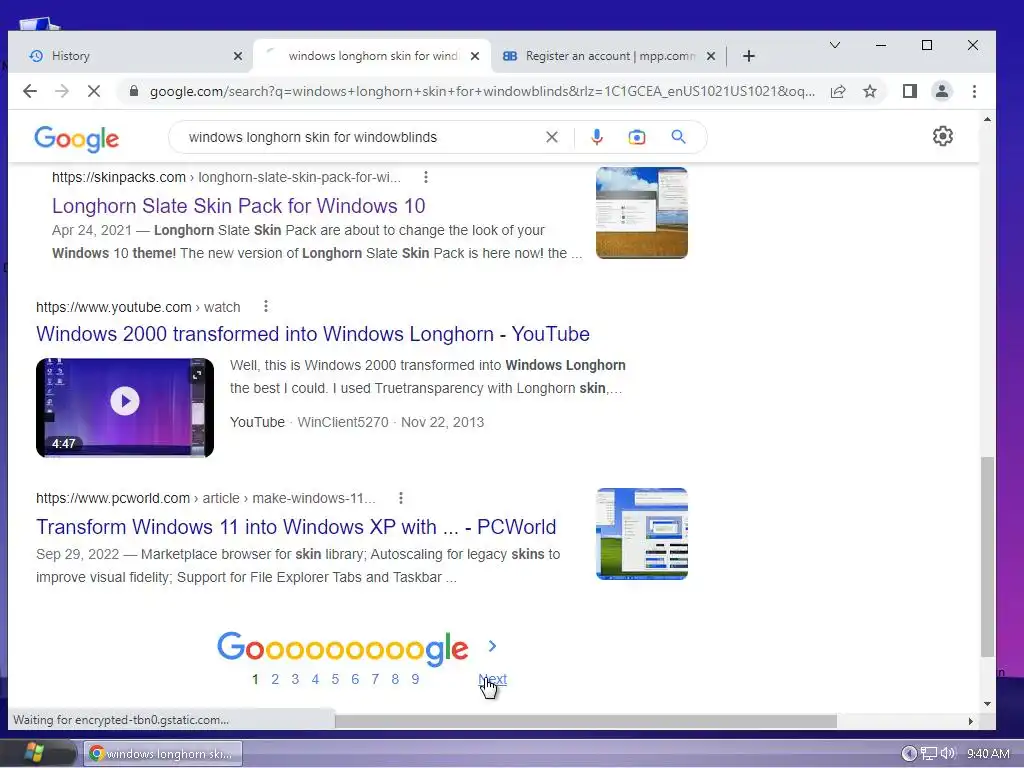Go to results page 9
Screen dimensions: 1024x768
pos(415,679)
